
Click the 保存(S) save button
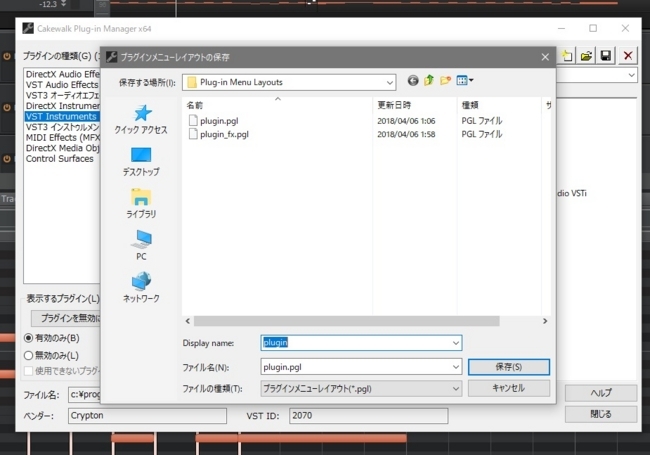tap(509, 367)
